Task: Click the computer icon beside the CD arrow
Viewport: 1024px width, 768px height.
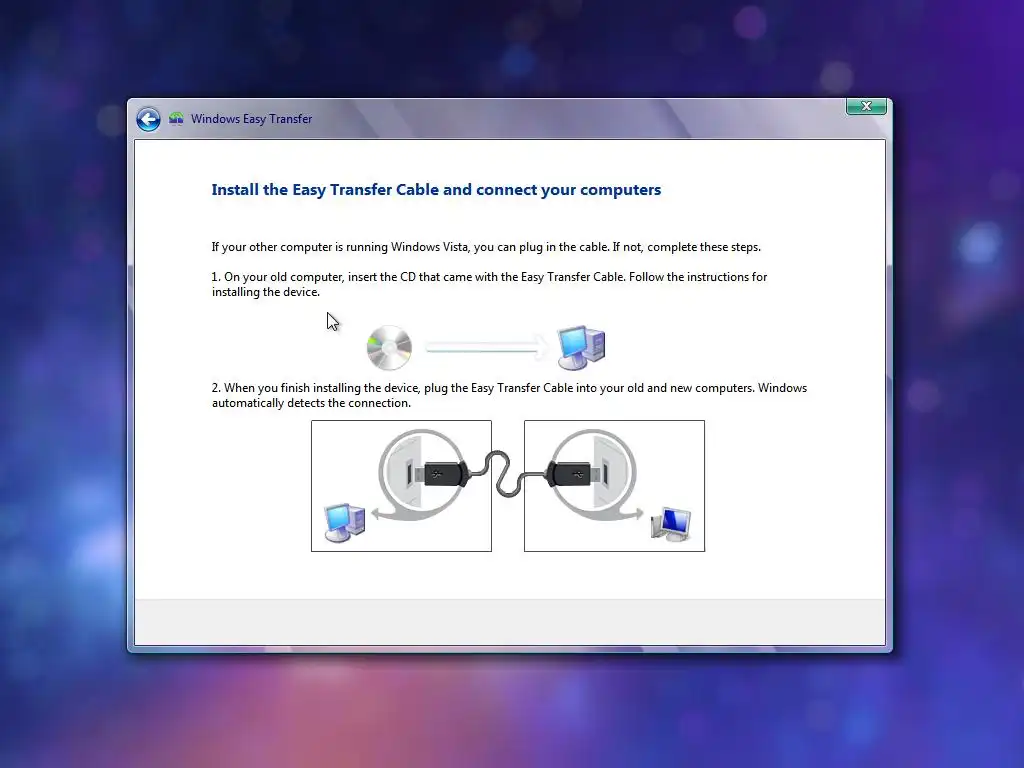Action: pyautogui.click(x=581, y=347)
